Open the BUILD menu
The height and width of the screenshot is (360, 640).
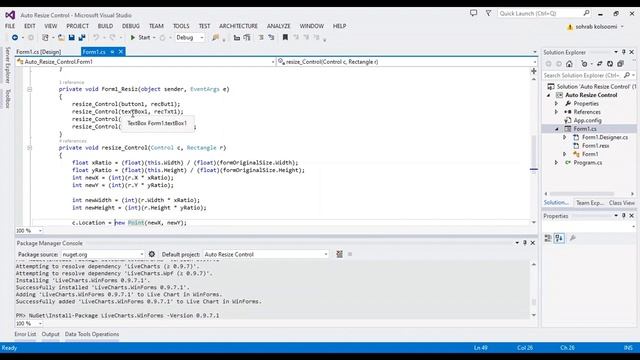click(105, 26)
